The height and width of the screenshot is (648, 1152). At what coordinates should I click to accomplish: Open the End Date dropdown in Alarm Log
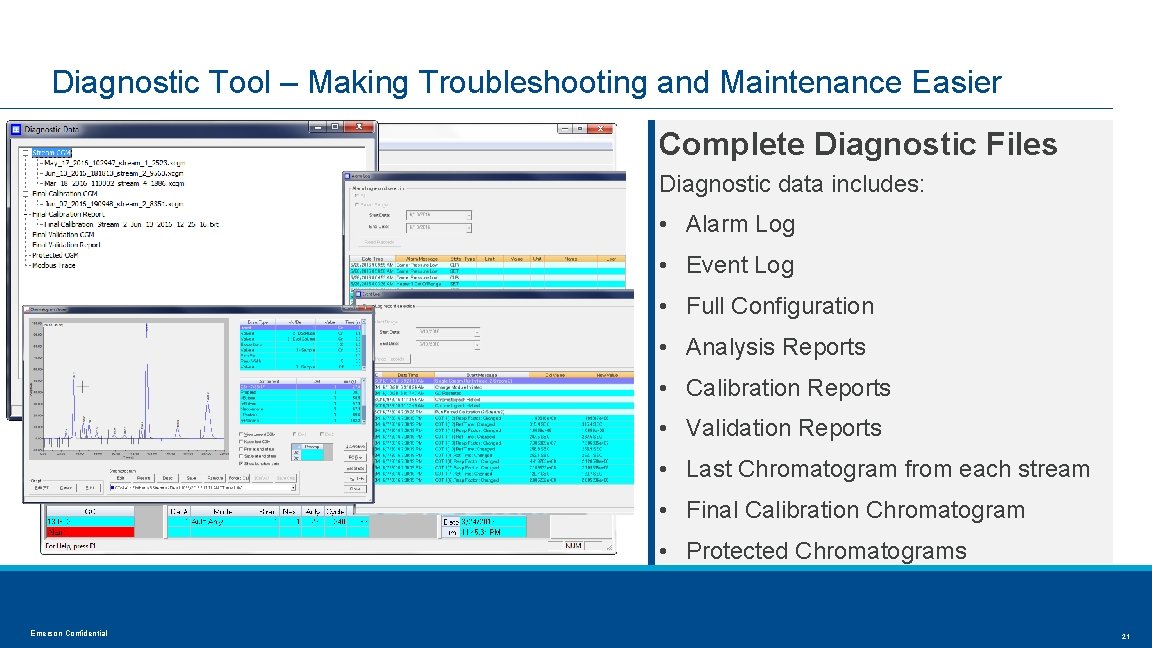pyautogui.click(x=468, y=228)
